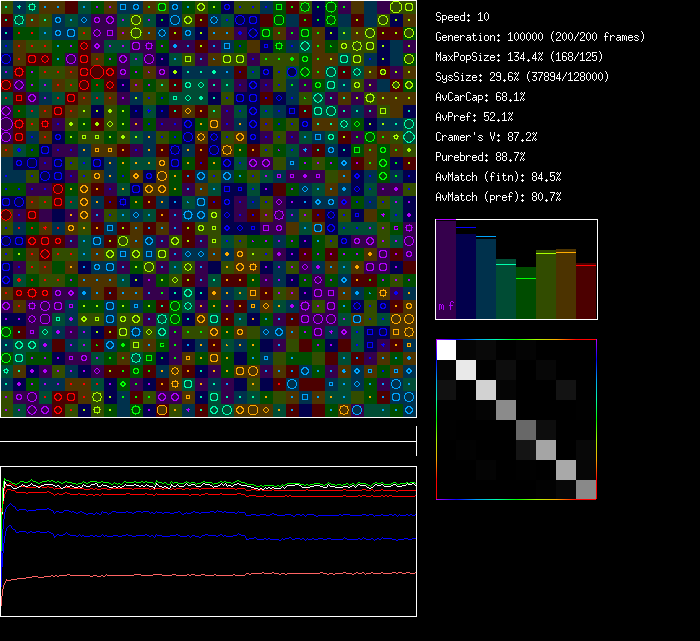This screenshot has width=700, height=641.
Task: Select the AvCarCap value
Action: point(480,97)
